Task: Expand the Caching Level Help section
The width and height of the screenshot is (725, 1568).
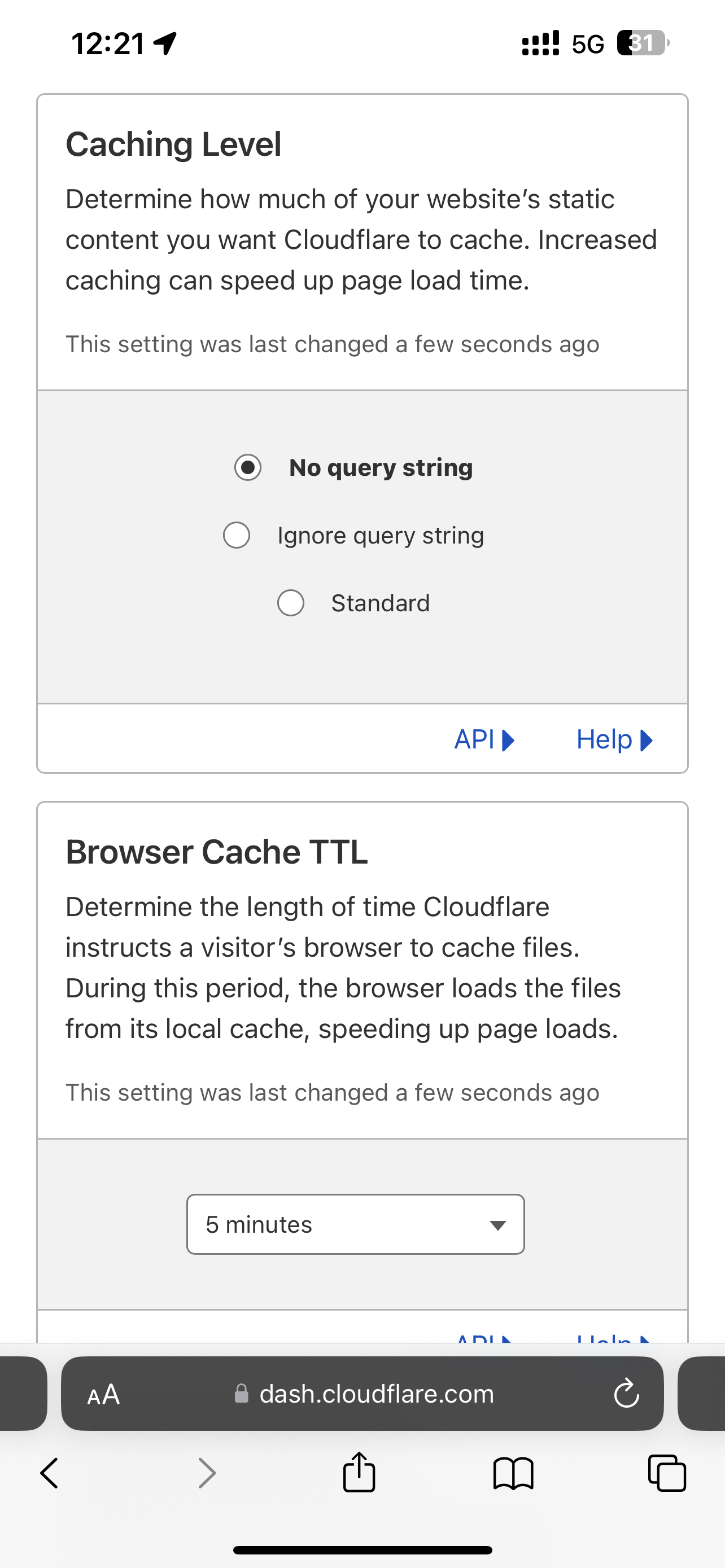Action: coord(614,739)
